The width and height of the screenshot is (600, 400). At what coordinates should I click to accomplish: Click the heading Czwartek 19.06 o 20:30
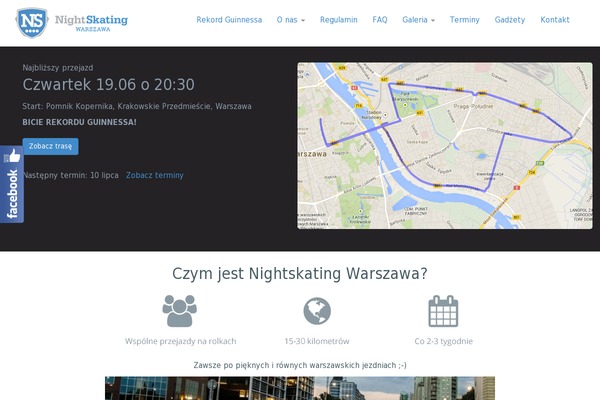pos(109,85)
